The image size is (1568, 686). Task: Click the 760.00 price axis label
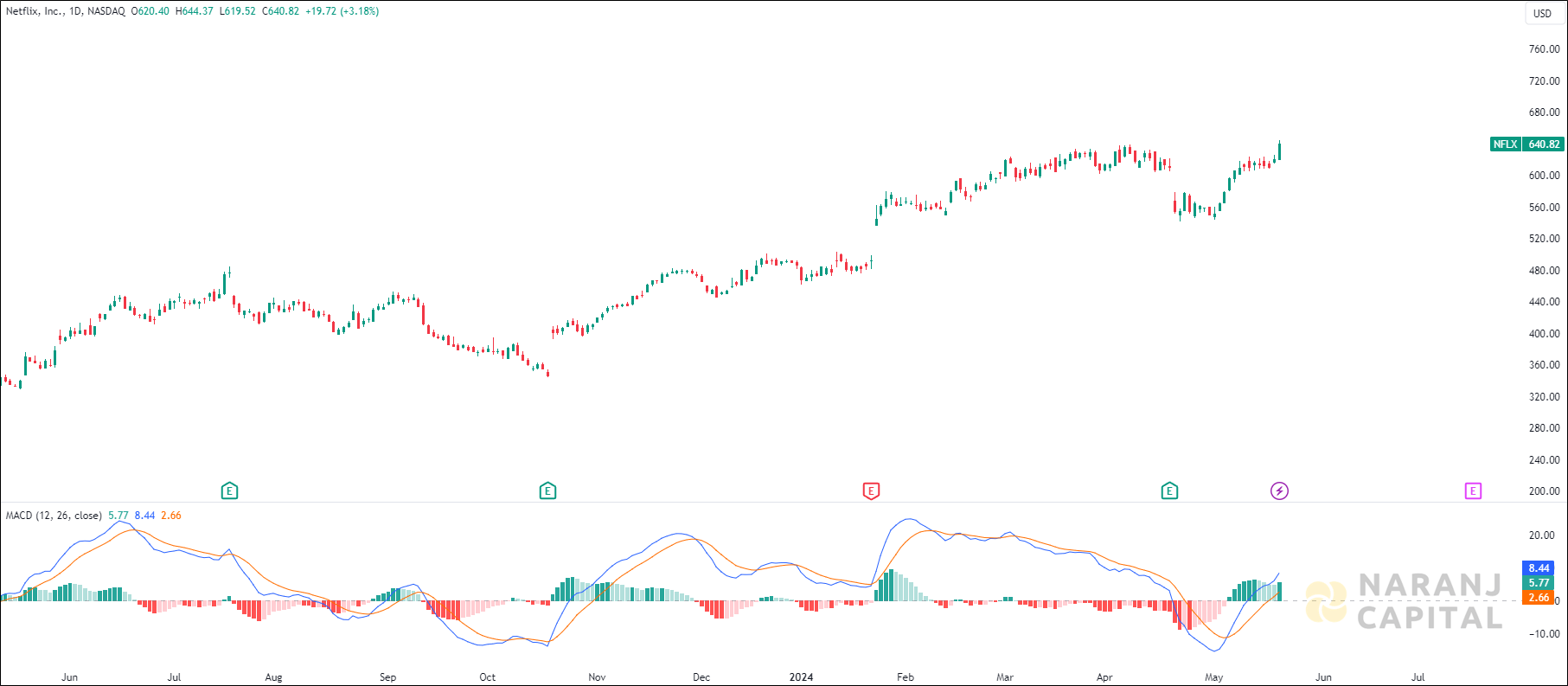click(1544, 49)
